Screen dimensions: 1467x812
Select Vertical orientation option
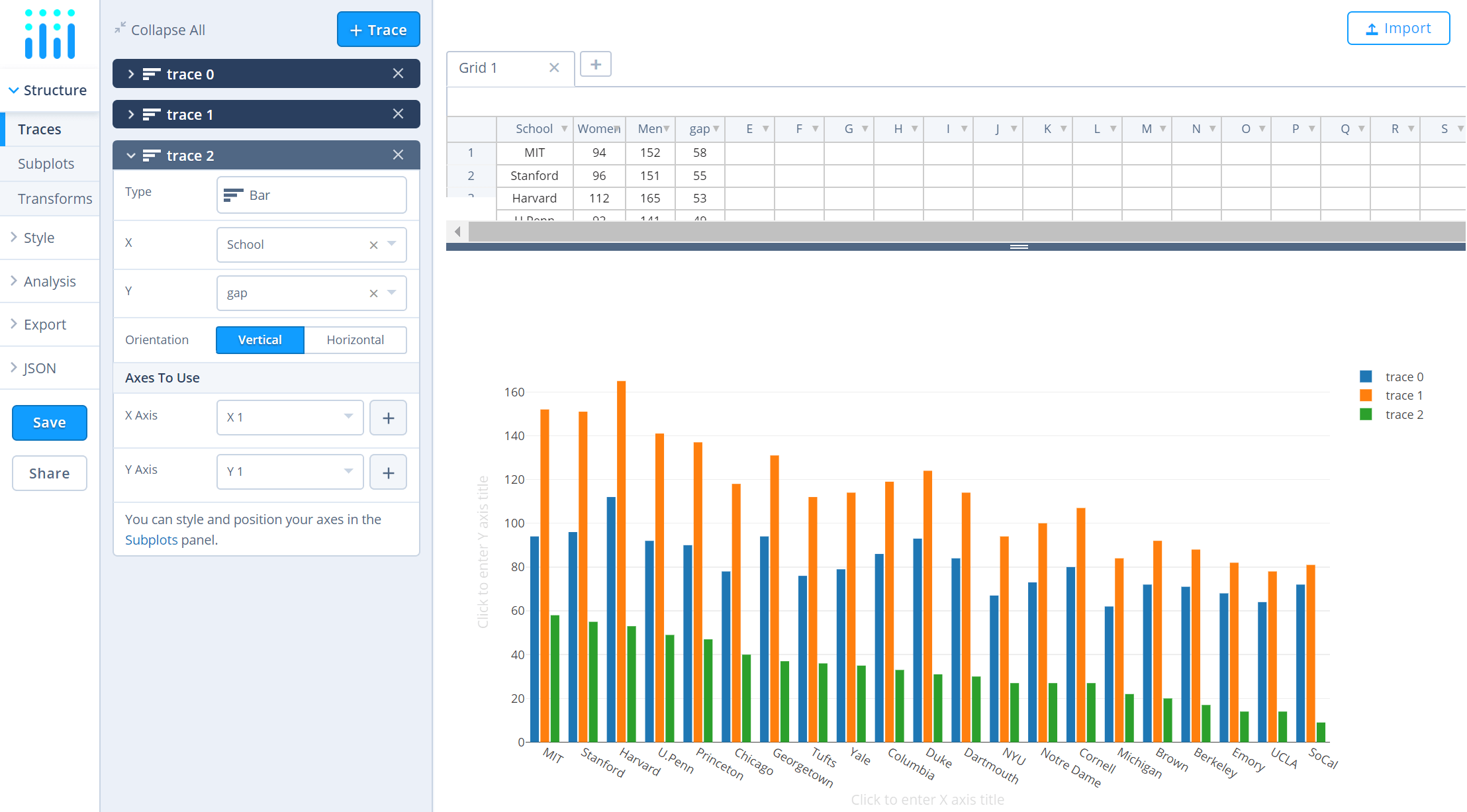(x=260, y=340)
